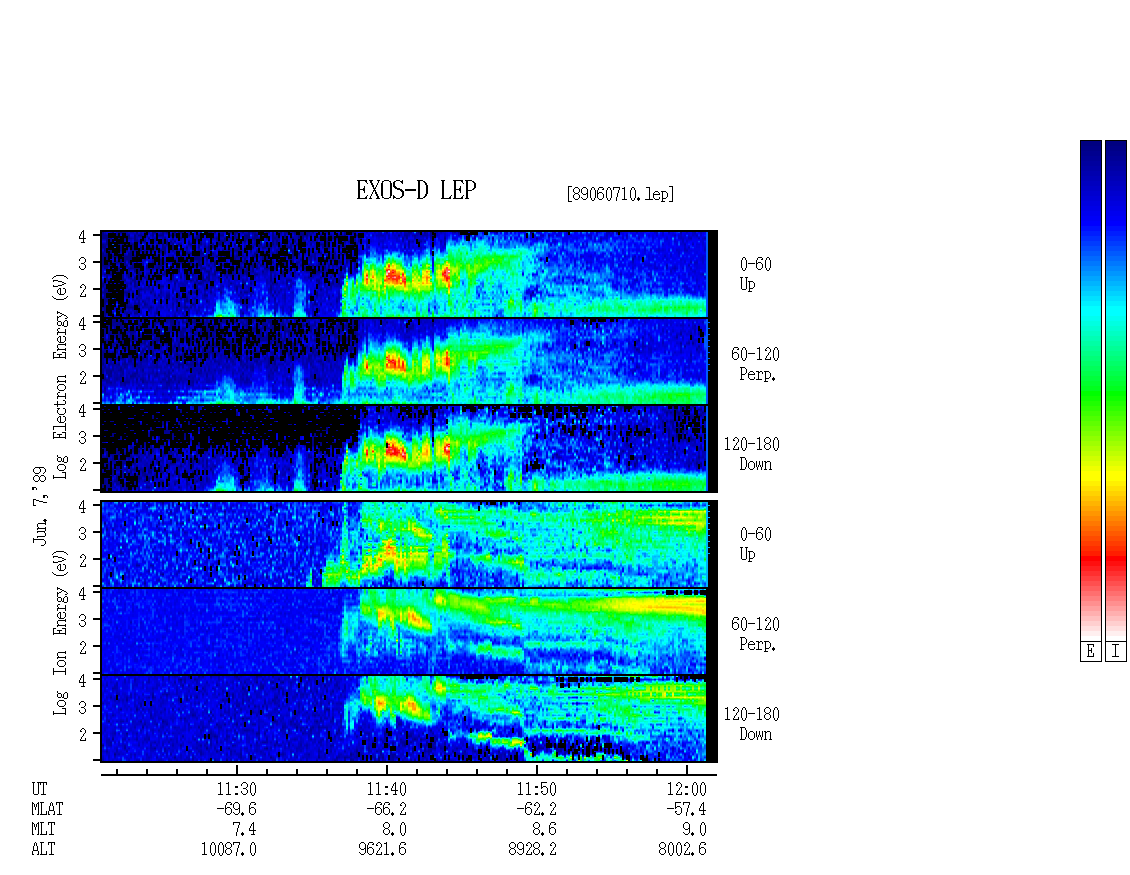The image size is (1130, 875).
Task: Select the 11:30 UT time value
Action: pos(236,789)
